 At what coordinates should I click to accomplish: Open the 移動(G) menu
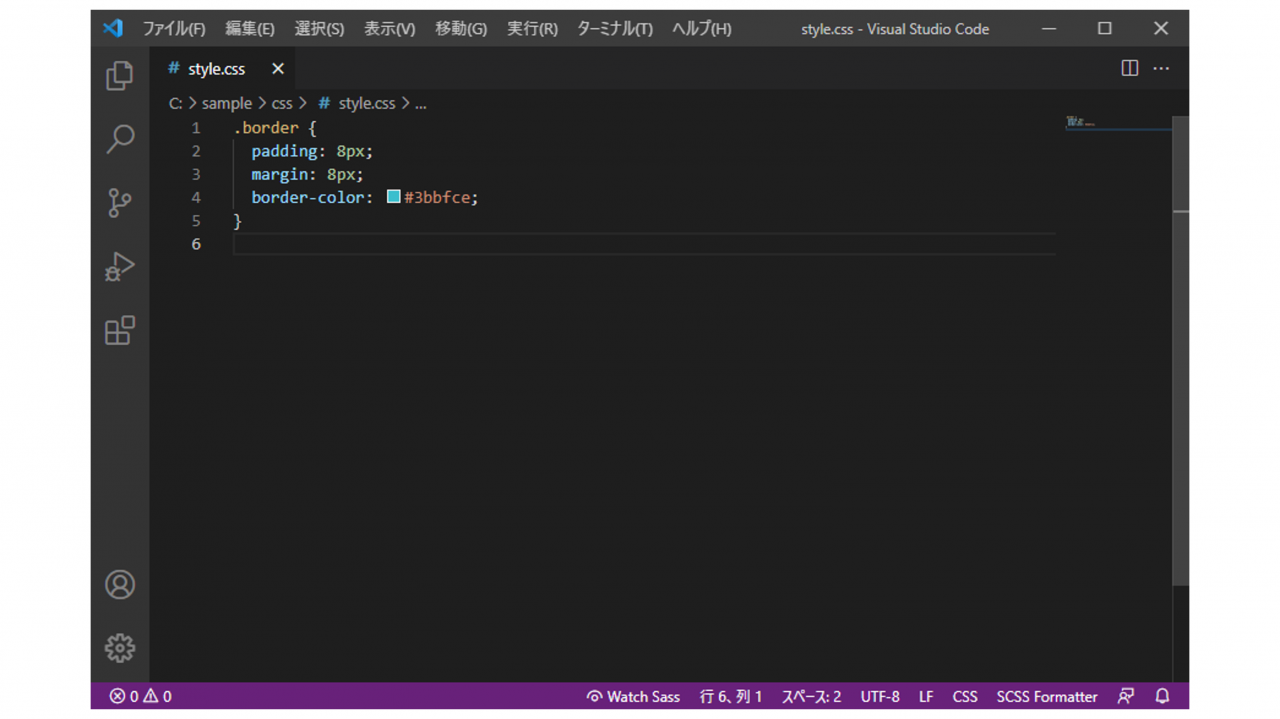461,29
